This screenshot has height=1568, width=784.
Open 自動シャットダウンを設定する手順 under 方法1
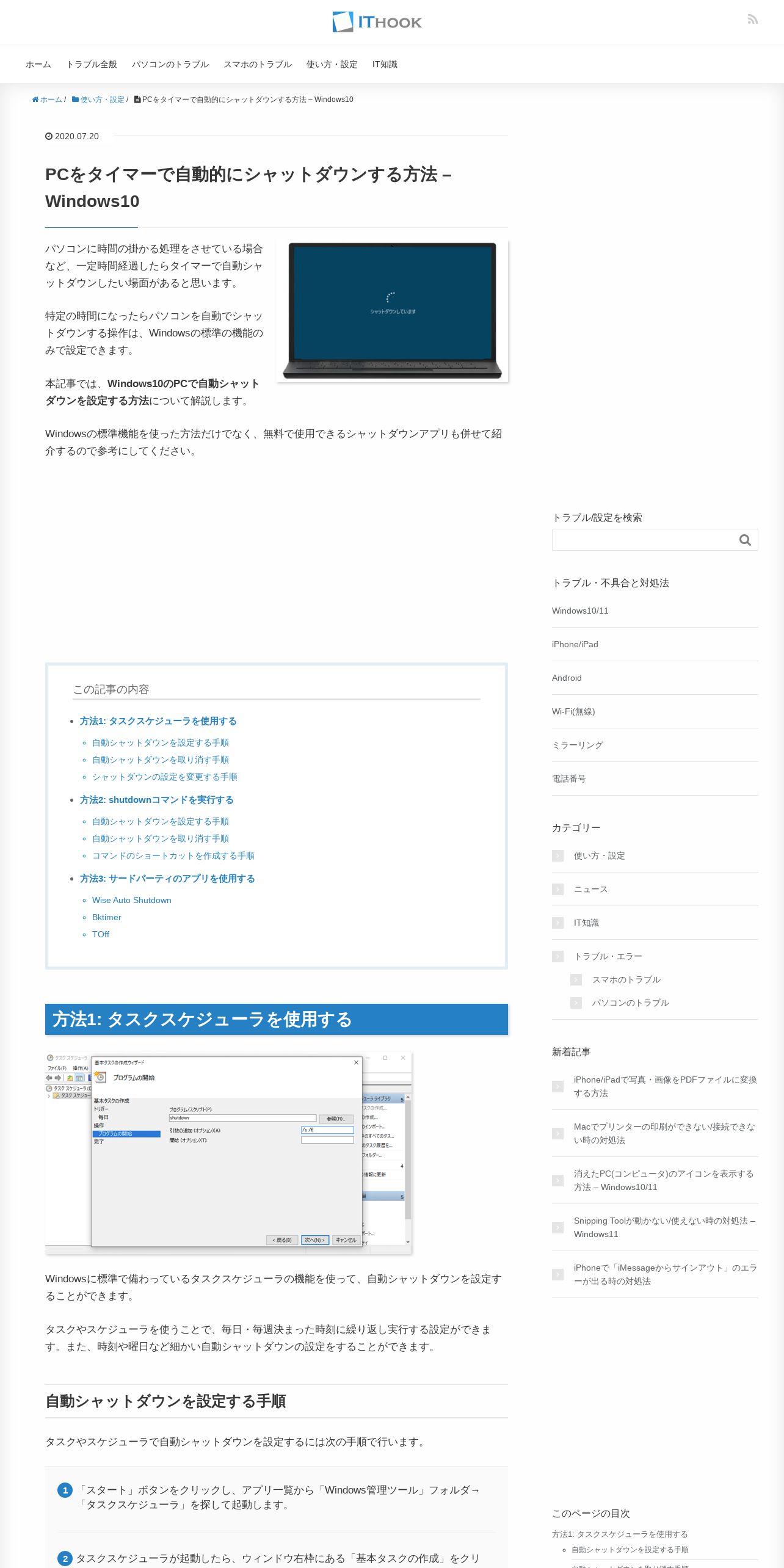(161, 742)
